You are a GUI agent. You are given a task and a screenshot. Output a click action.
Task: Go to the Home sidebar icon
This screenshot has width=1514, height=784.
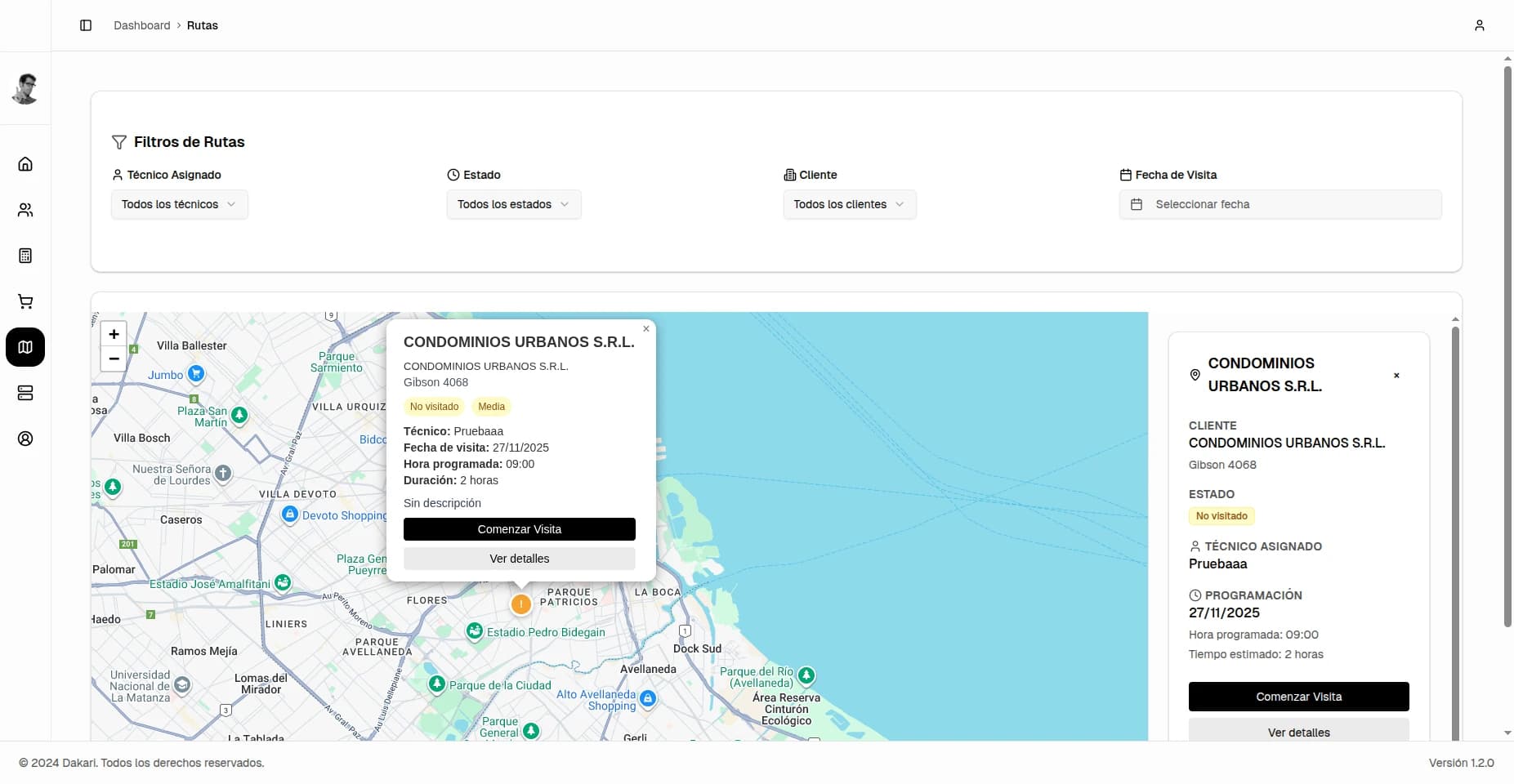pyautogui.click(x=25, y=164)
